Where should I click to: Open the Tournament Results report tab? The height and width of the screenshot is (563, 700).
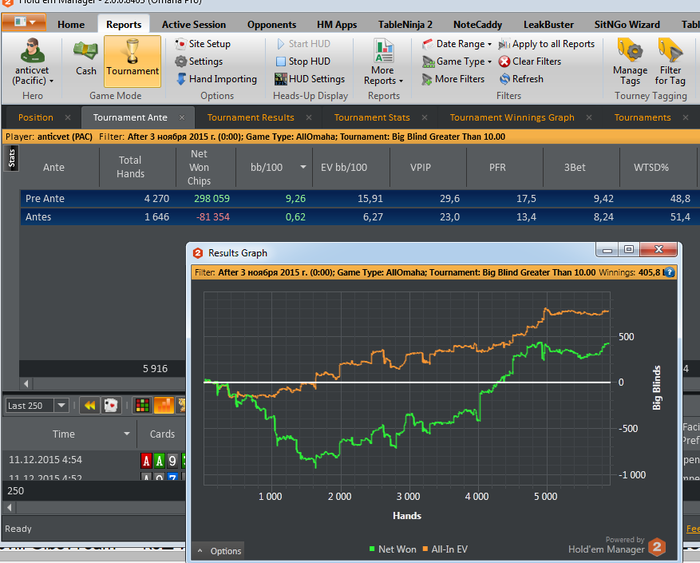[250, 117]
